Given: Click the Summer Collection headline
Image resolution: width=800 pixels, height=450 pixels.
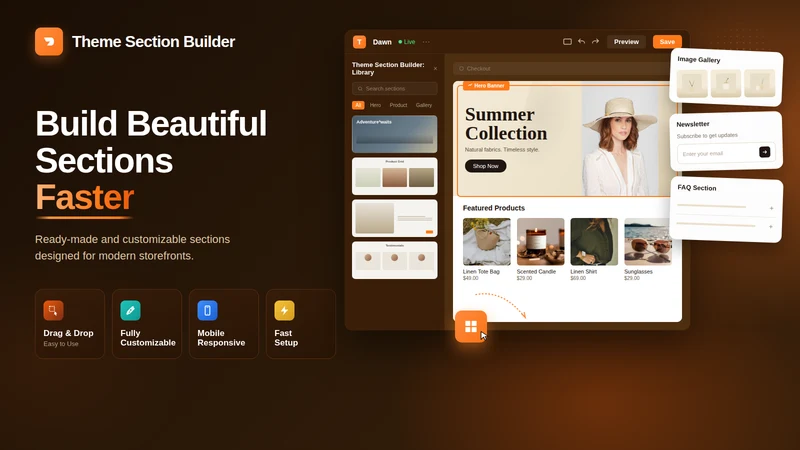Looking at the screenshot, I should coord(506,123).
